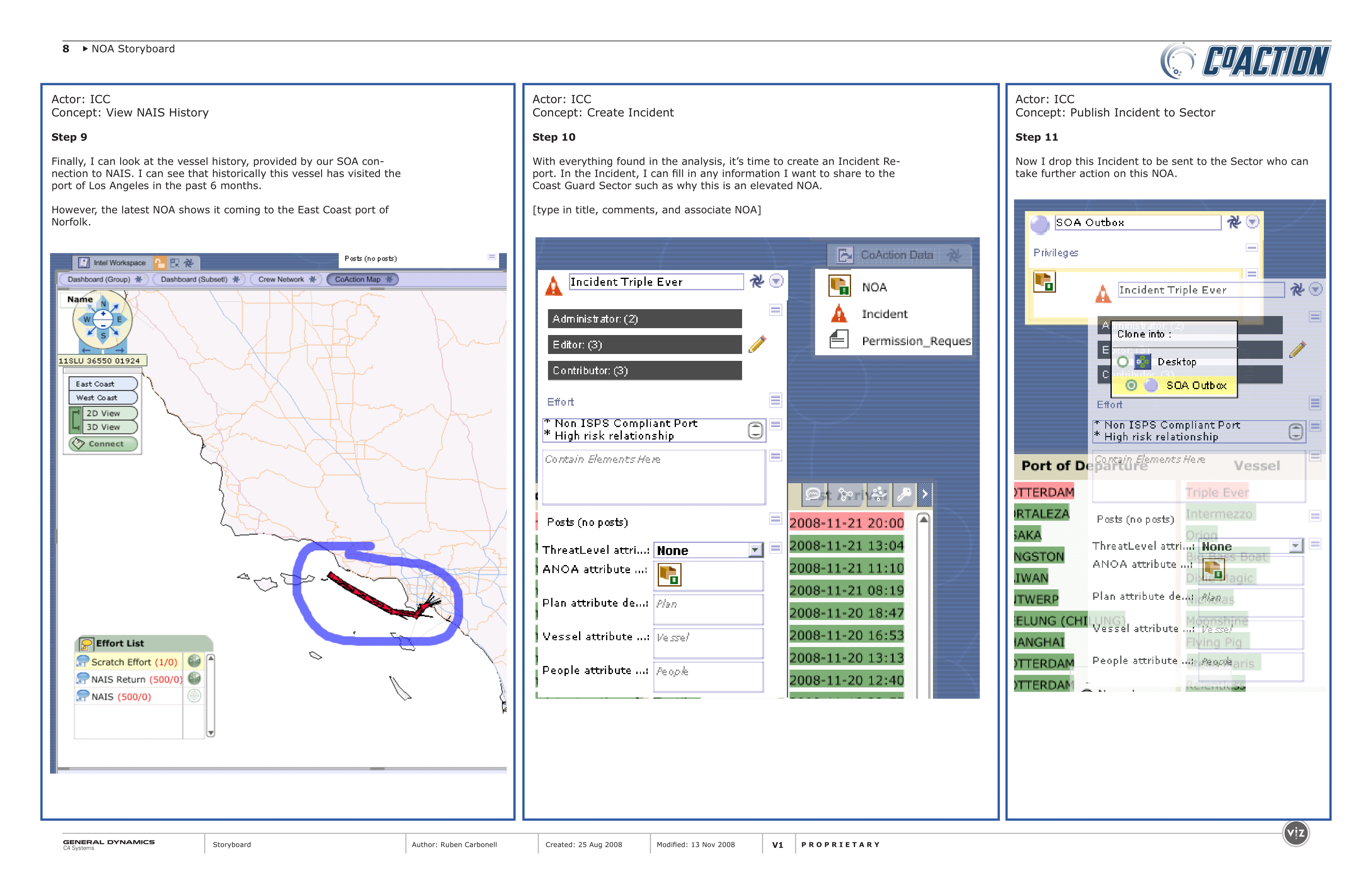Collapse the Effort section handle in step 10
Screen dimensions: 1372x888
pos(776,400)
